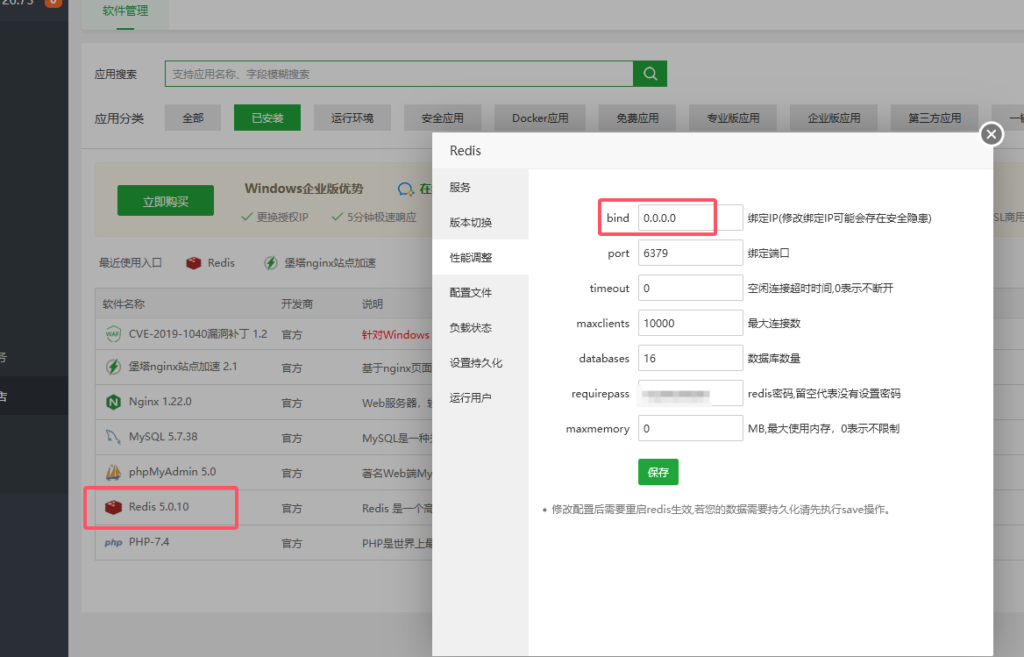Open PHP-7.4 in the software list
Screen dimensions: 1024x657
149,542
